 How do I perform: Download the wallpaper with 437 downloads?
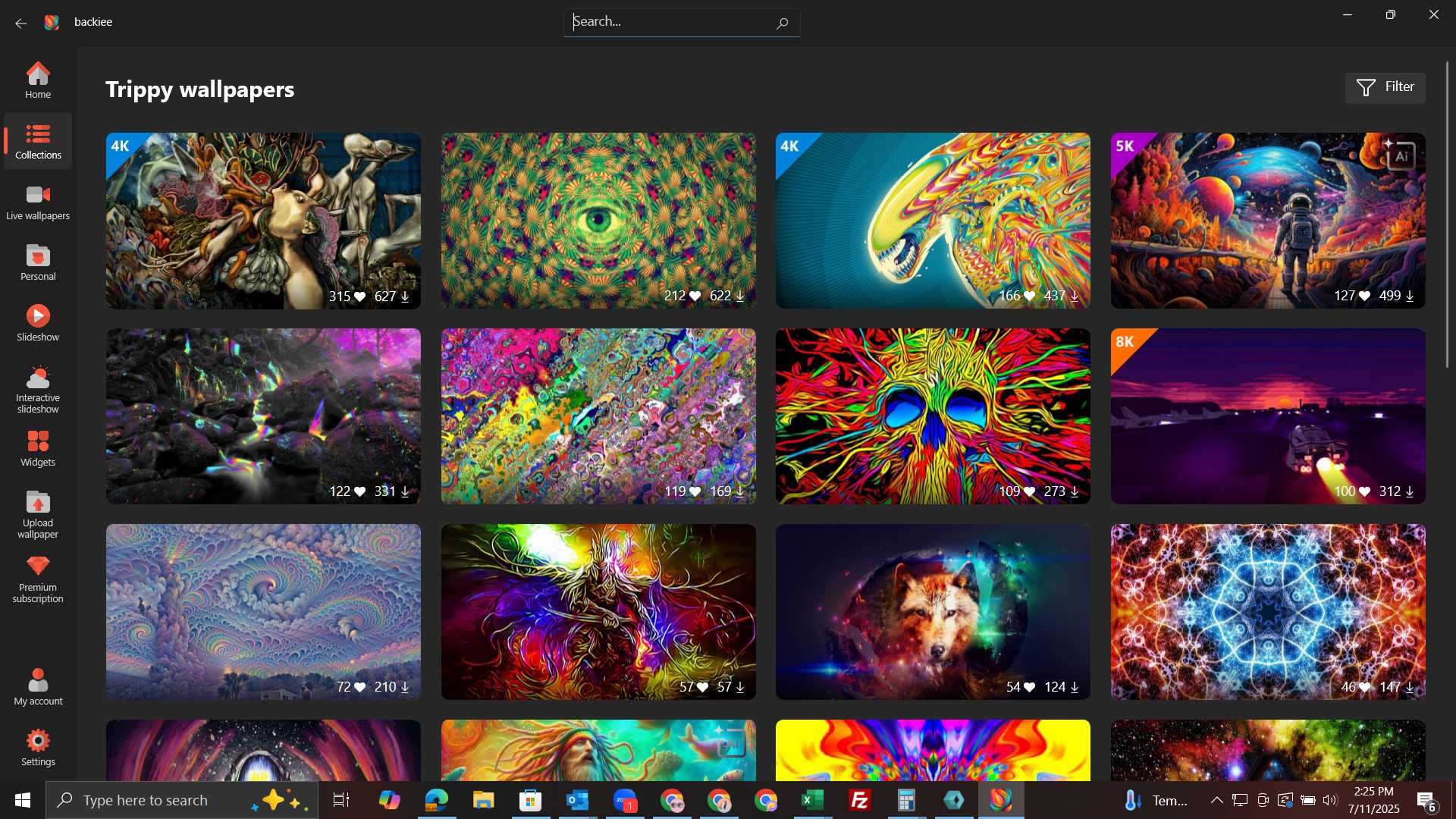coord(1075,296)
